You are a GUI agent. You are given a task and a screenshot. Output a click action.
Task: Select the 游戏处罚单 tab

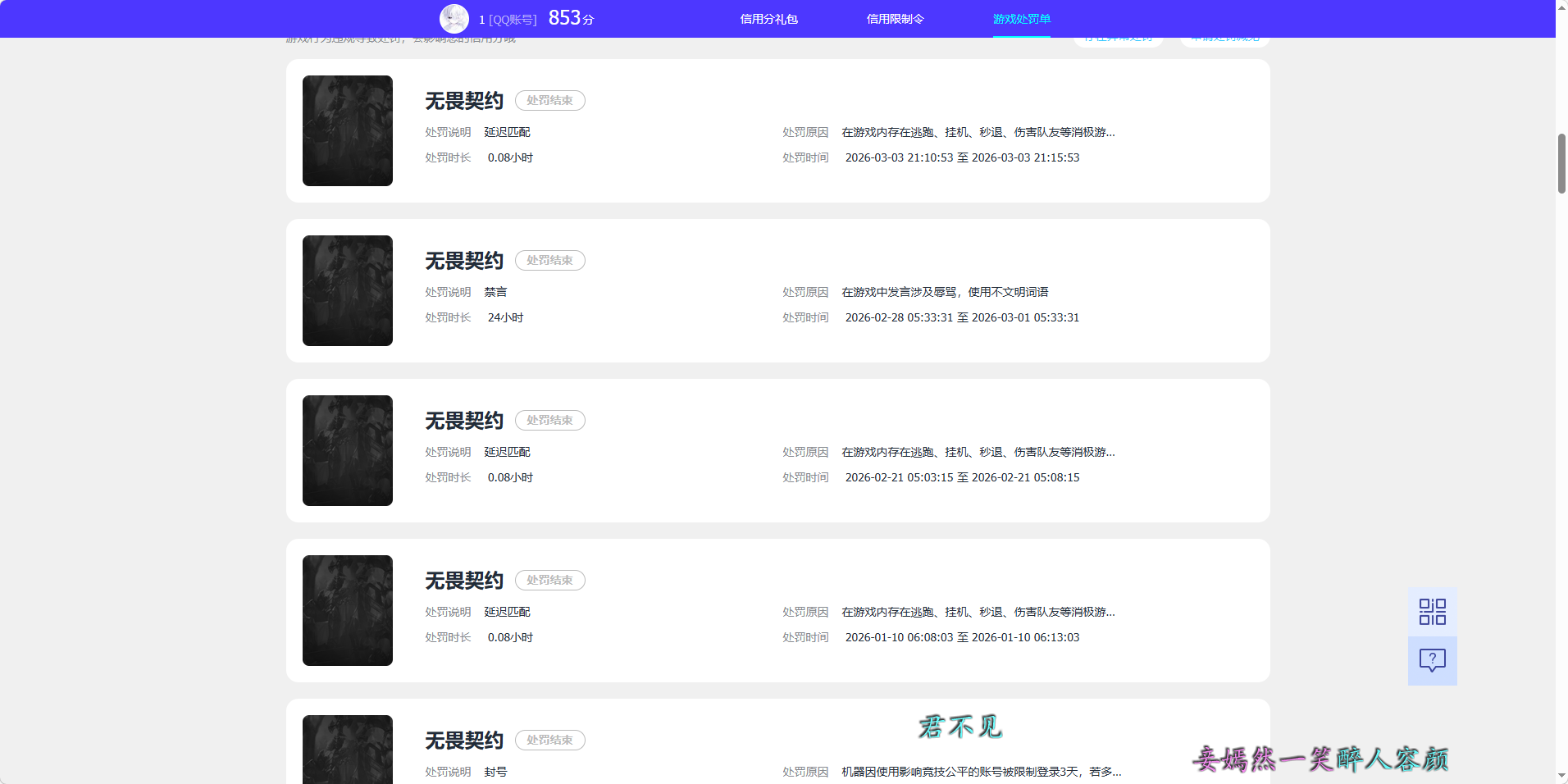(x=1021, y=18)
